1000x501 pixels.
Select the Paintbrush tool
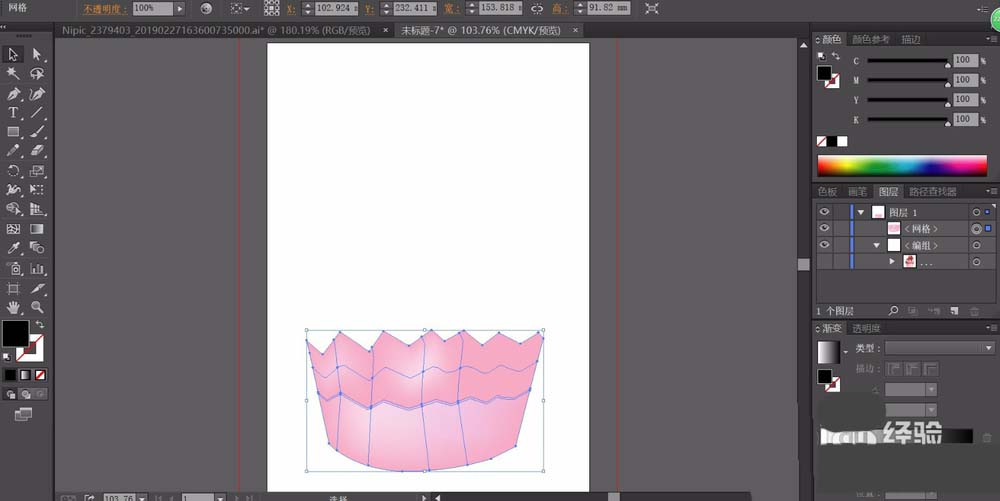(x=37, y=132)
